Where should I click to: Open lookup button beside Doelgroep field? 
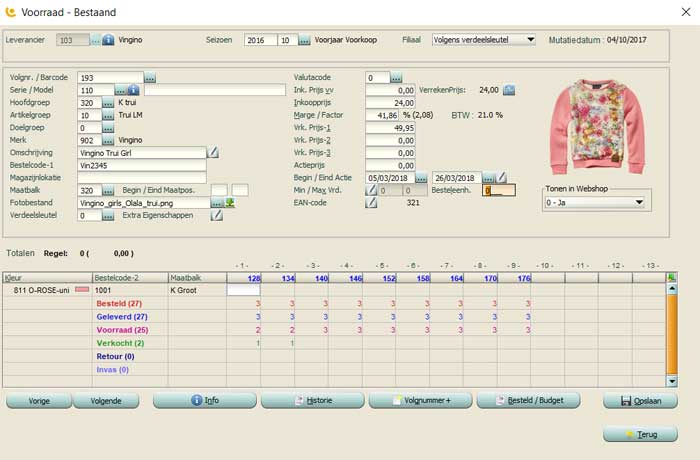(x=108, y=128)
